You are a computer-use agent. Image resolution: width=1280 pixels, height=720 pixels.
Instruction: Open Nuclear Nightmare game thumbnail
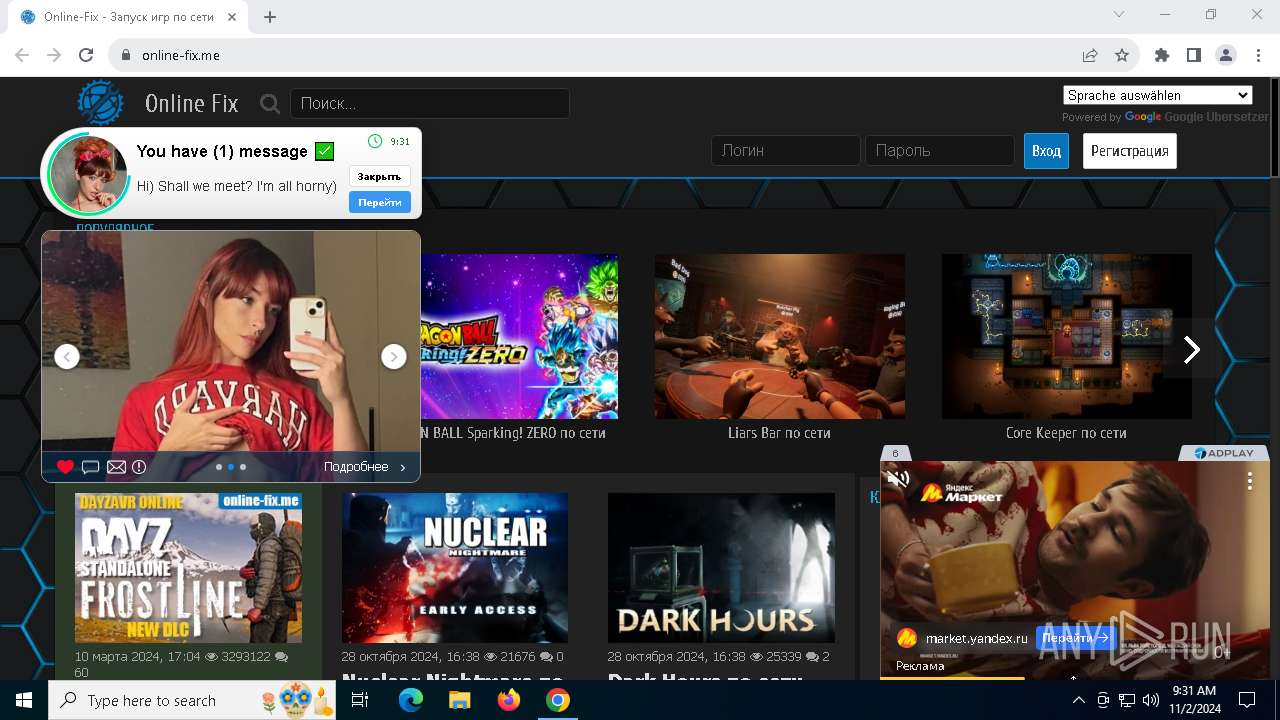(x=455, y=568)
